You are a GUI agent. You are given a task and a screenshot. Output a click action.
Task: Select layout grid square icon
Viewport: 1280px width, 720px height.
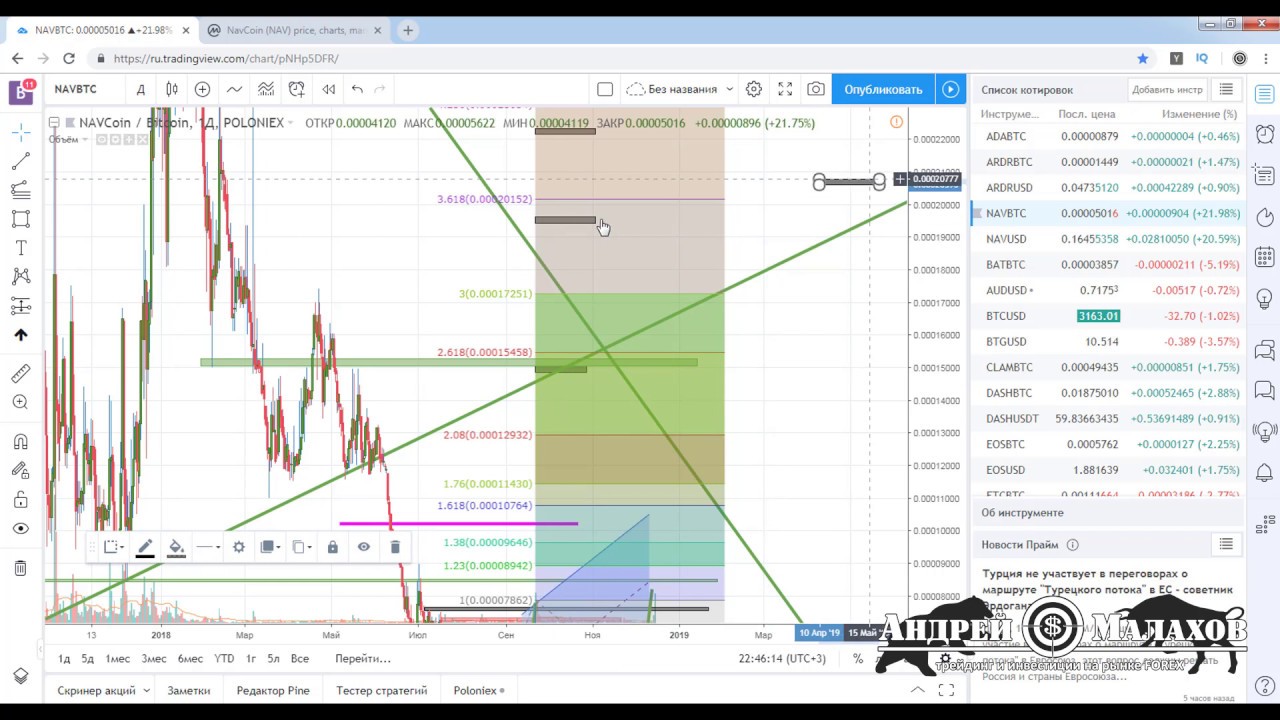[x=605, y=89]
